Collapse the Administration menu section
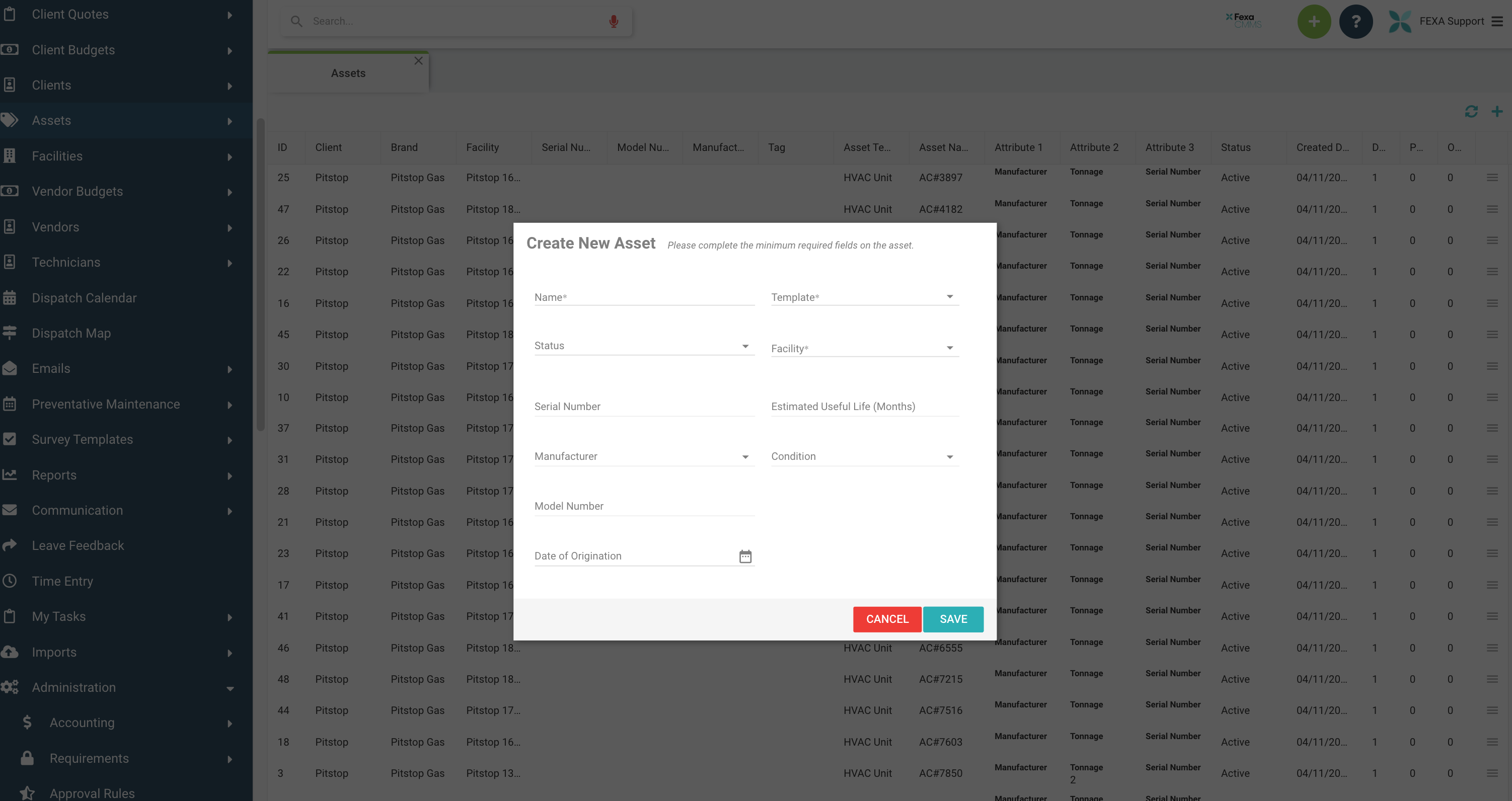 point(230,688)
